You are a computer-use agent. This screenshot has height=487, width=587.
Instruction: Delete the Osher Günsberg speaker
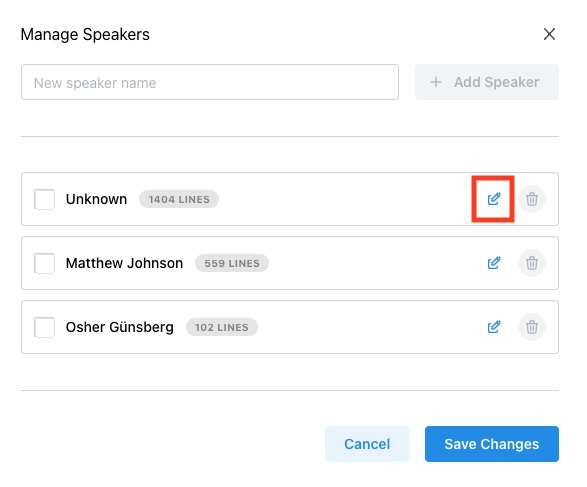point(532,327)
